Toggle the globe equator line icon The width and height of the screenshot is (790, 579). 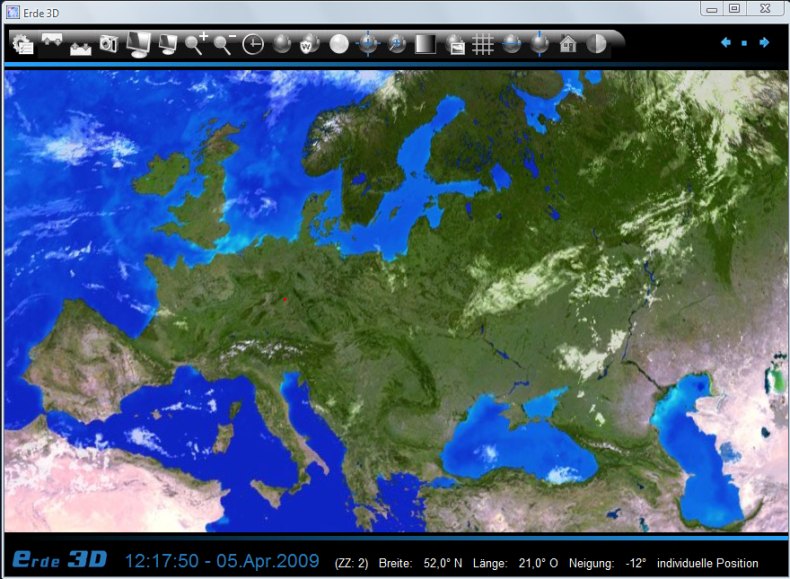512,44
